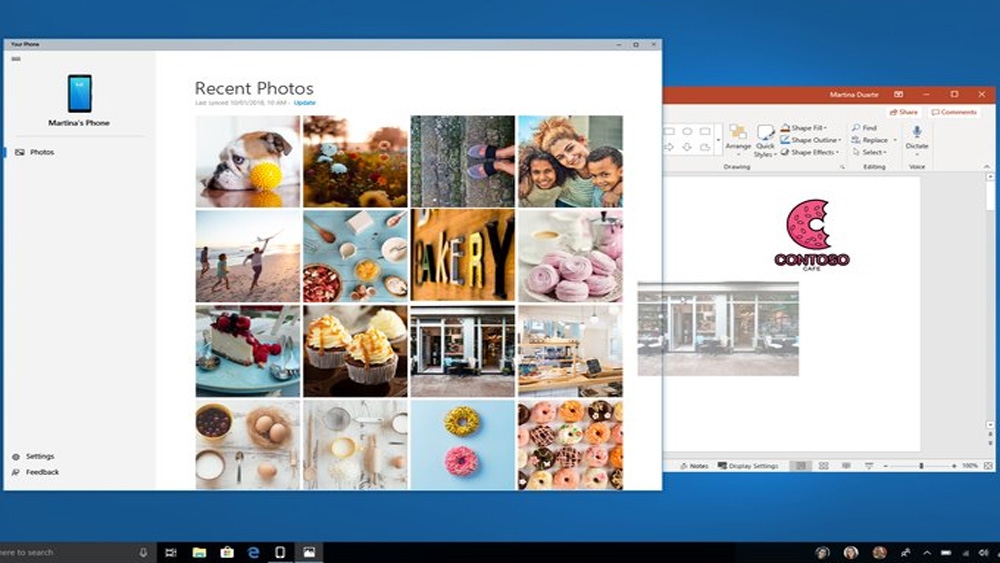
Task: Click Replace in the Editing group
Action: coord(870,140)
